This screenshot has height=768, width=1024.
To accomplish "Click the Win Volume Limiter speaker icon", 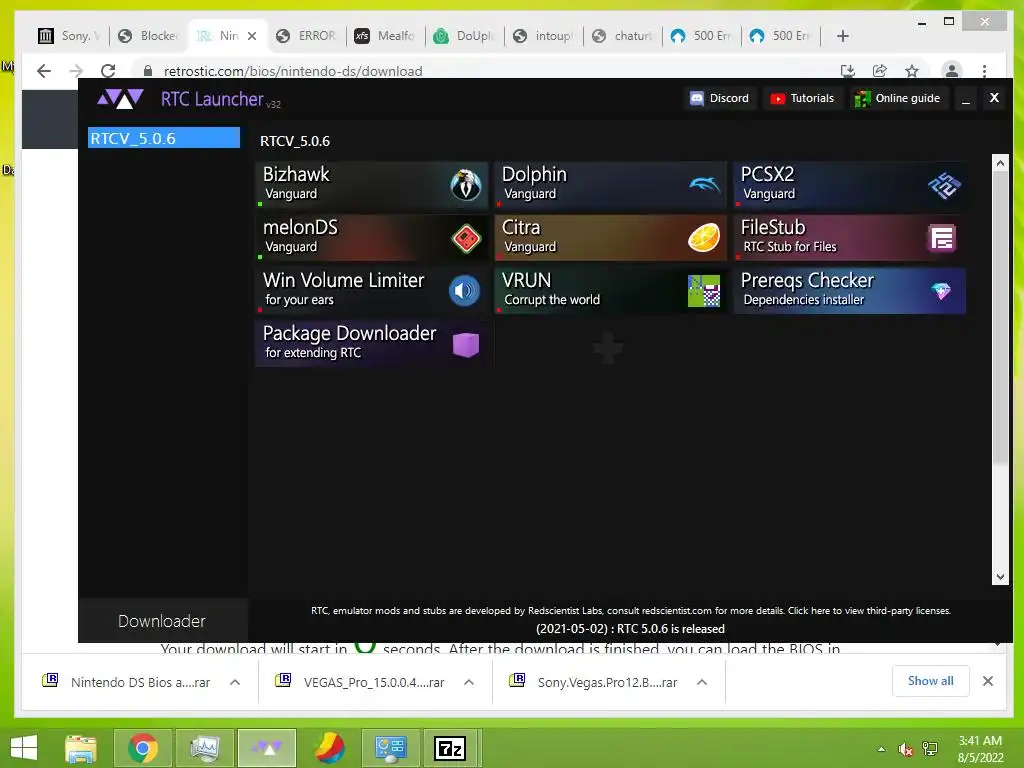I will coord(464,291).
